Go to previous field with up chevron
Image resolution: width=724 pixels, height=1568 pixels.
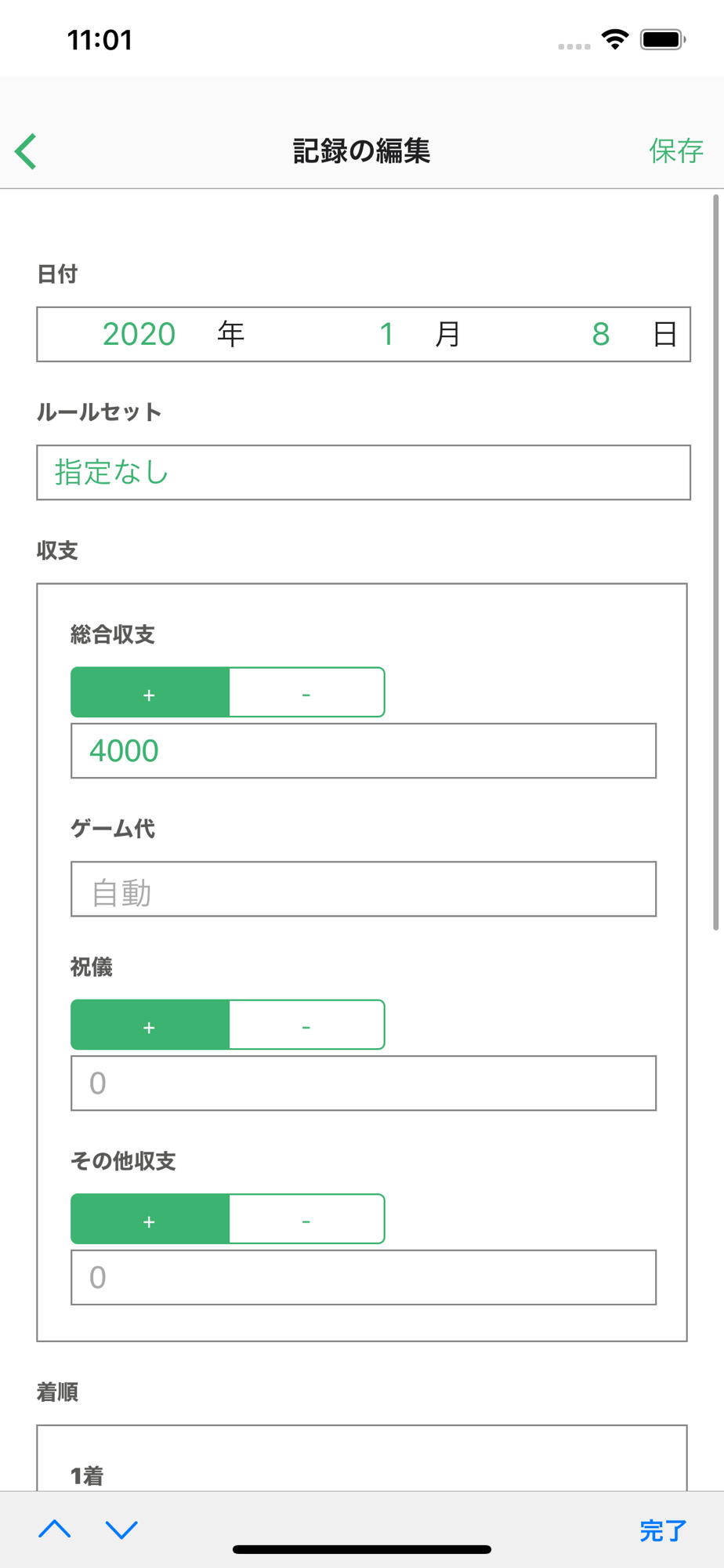coord(55,1529)
